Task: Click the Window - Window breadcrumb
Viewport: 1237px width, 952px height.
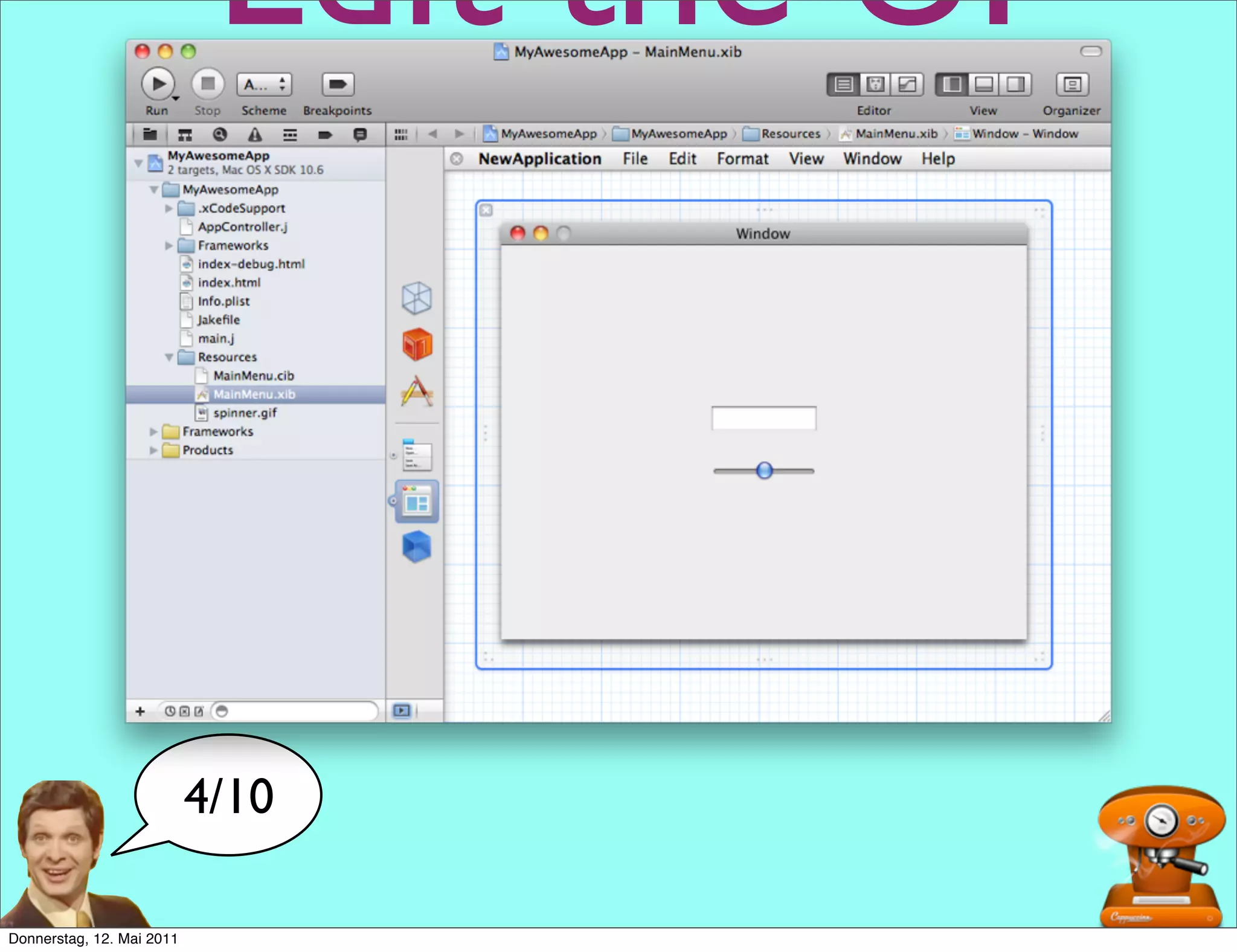Action: point(1017,133)
